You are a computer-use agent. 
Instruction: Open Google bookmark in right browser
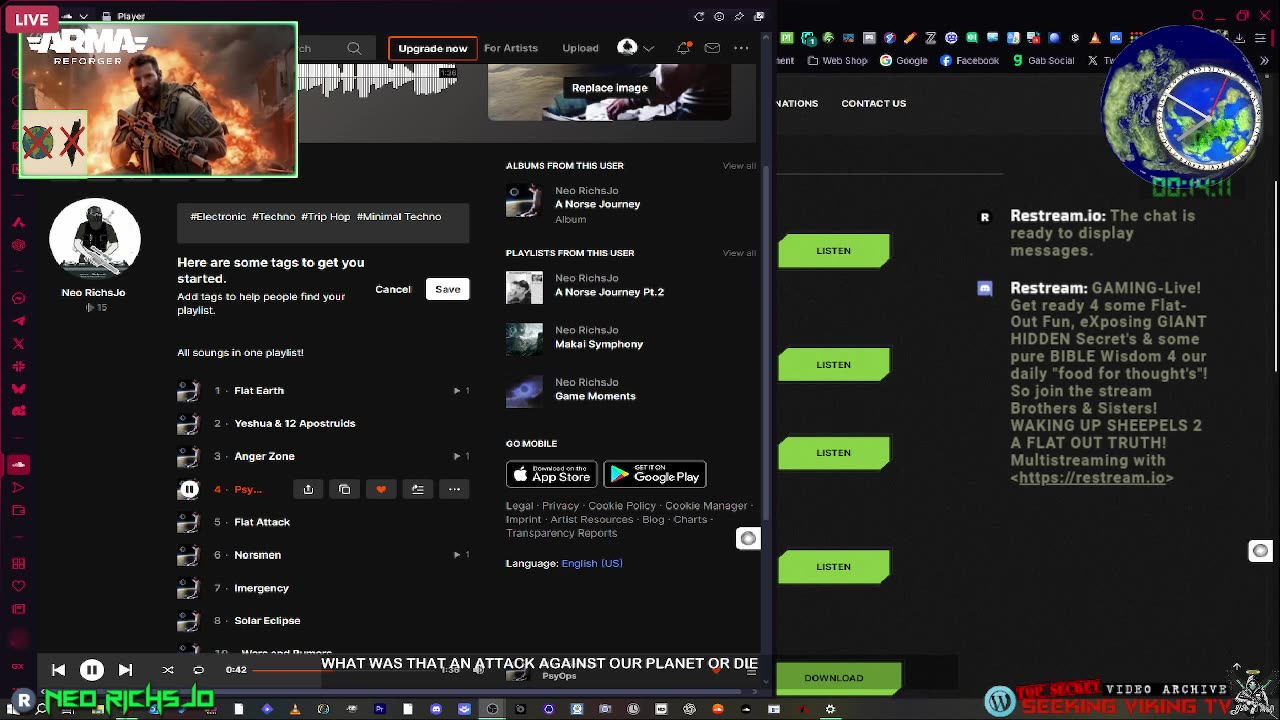click(x=904, y=60)
